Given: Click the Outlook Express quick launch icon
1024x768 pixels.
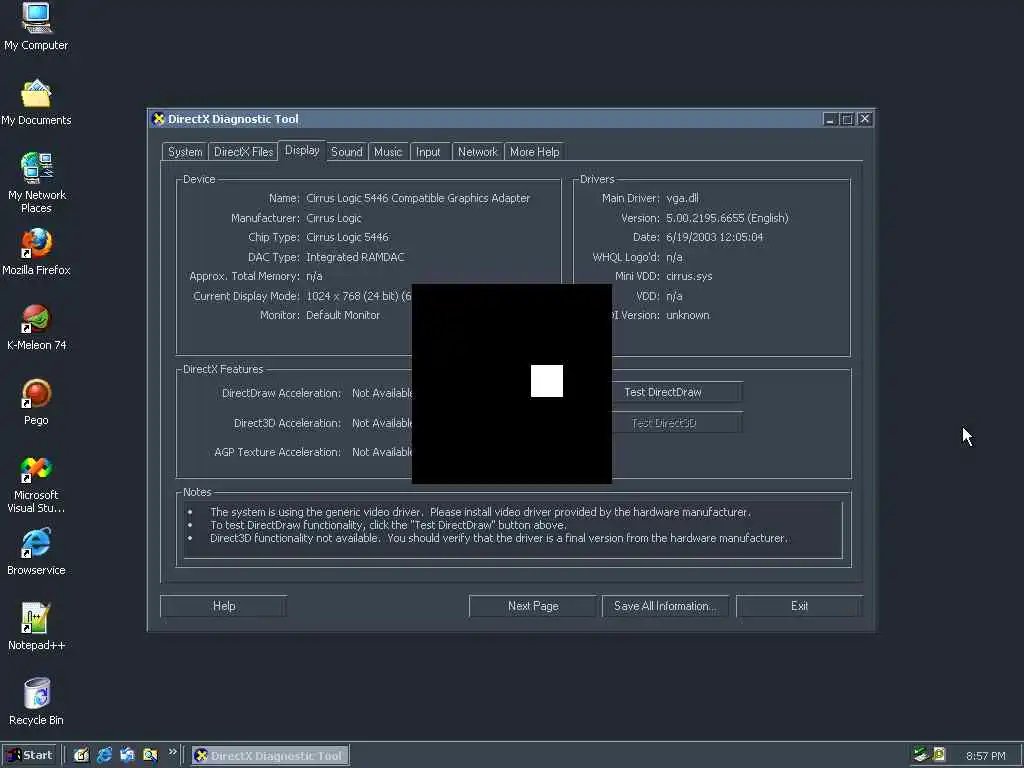Looking at the screenshot, I should point(127,756).
